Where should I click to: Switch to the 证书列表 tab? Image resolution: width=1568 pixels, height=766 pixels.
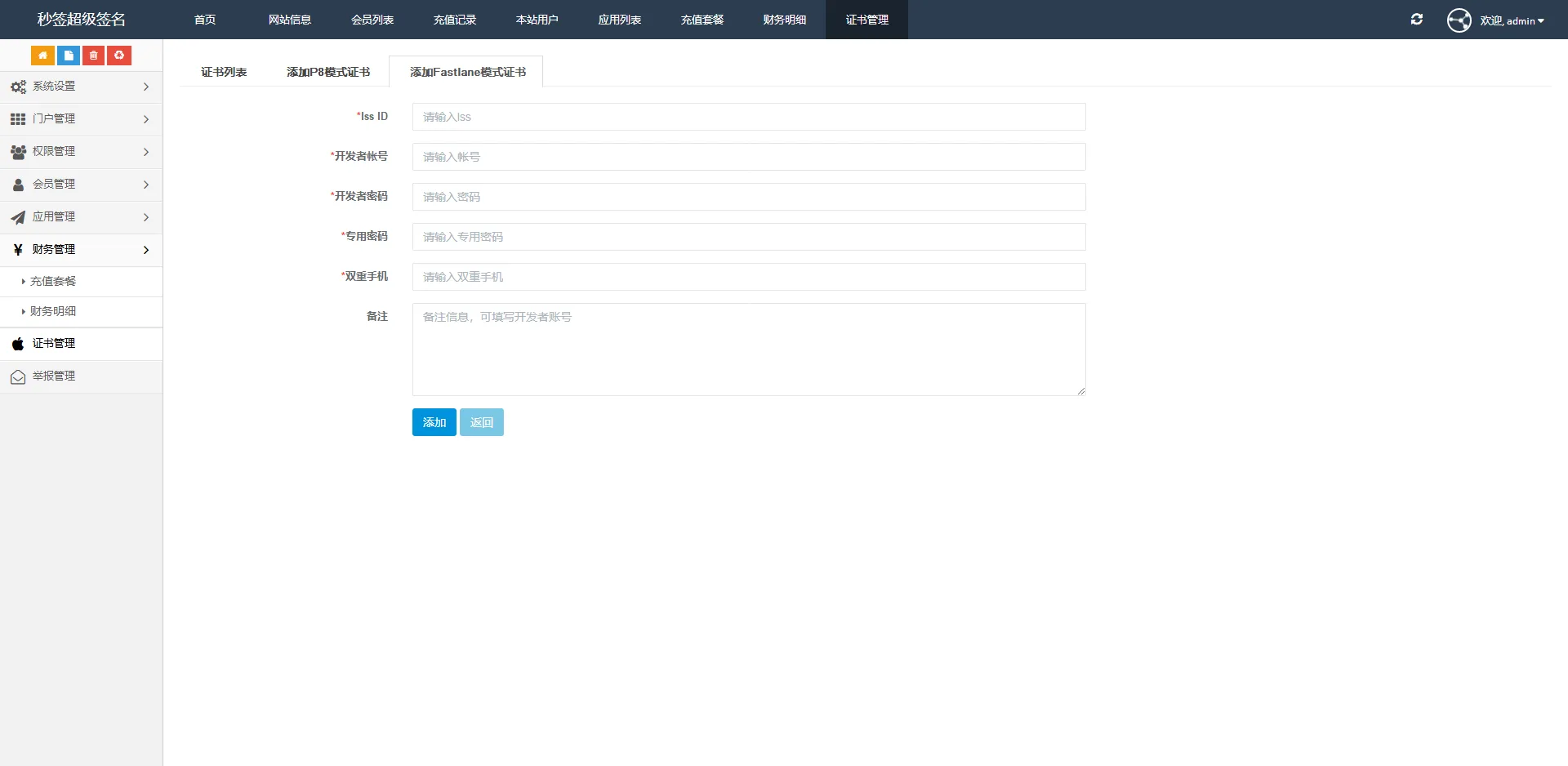tap(224, 72)
